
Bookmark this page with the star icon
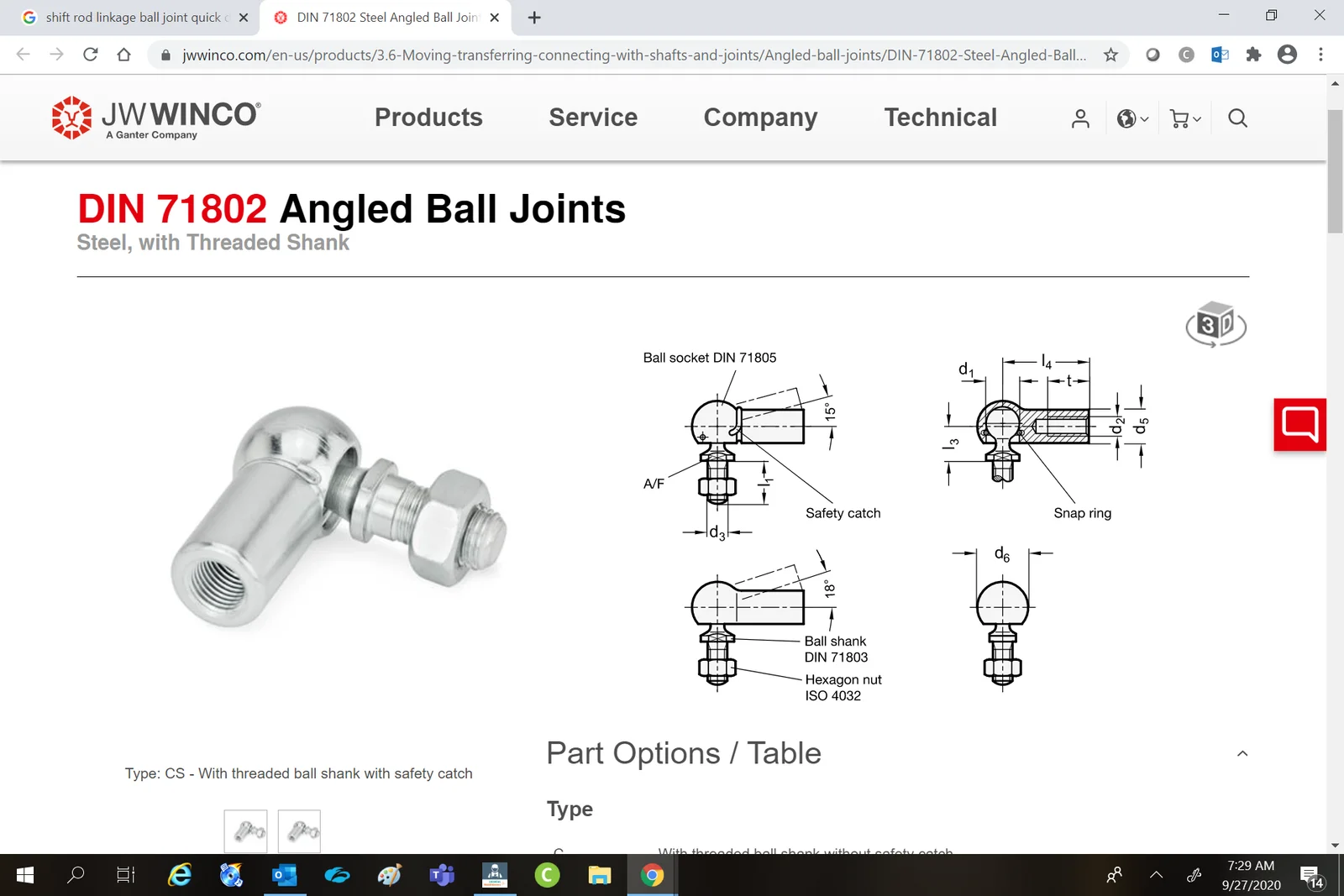1110,55
